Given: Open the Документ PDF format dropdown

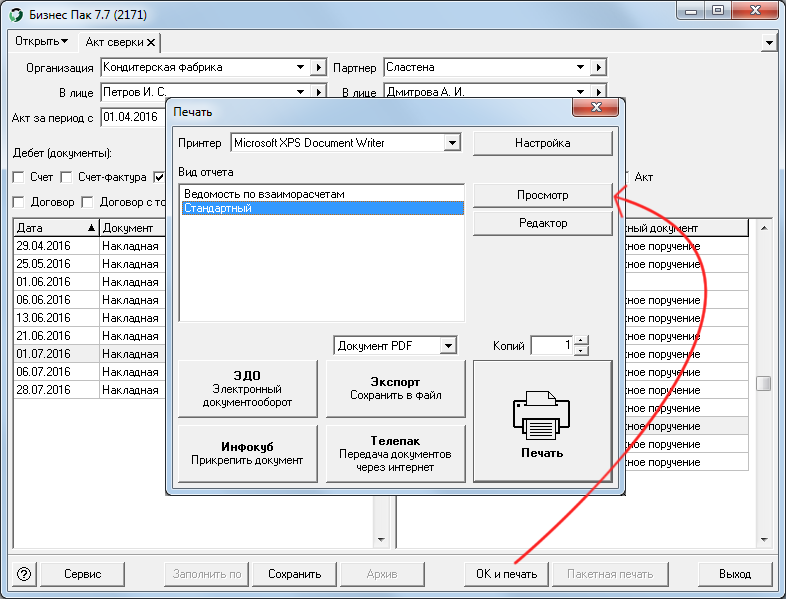Looking at the screenshot, I should tap(448, 345).
